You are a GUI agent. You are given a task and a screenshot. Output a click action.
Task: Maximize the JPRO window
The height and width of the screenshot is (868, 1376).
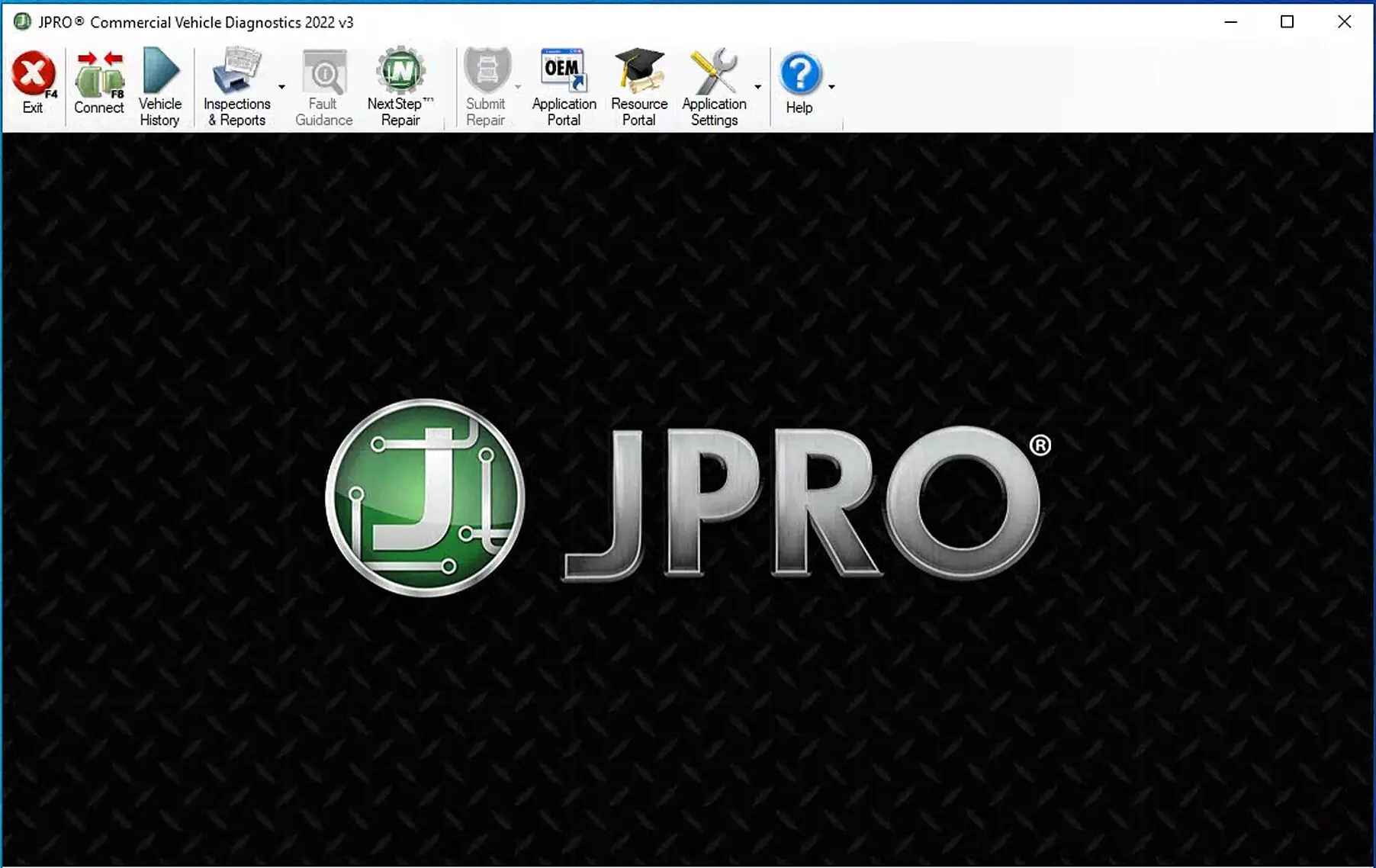[1287, 22]
